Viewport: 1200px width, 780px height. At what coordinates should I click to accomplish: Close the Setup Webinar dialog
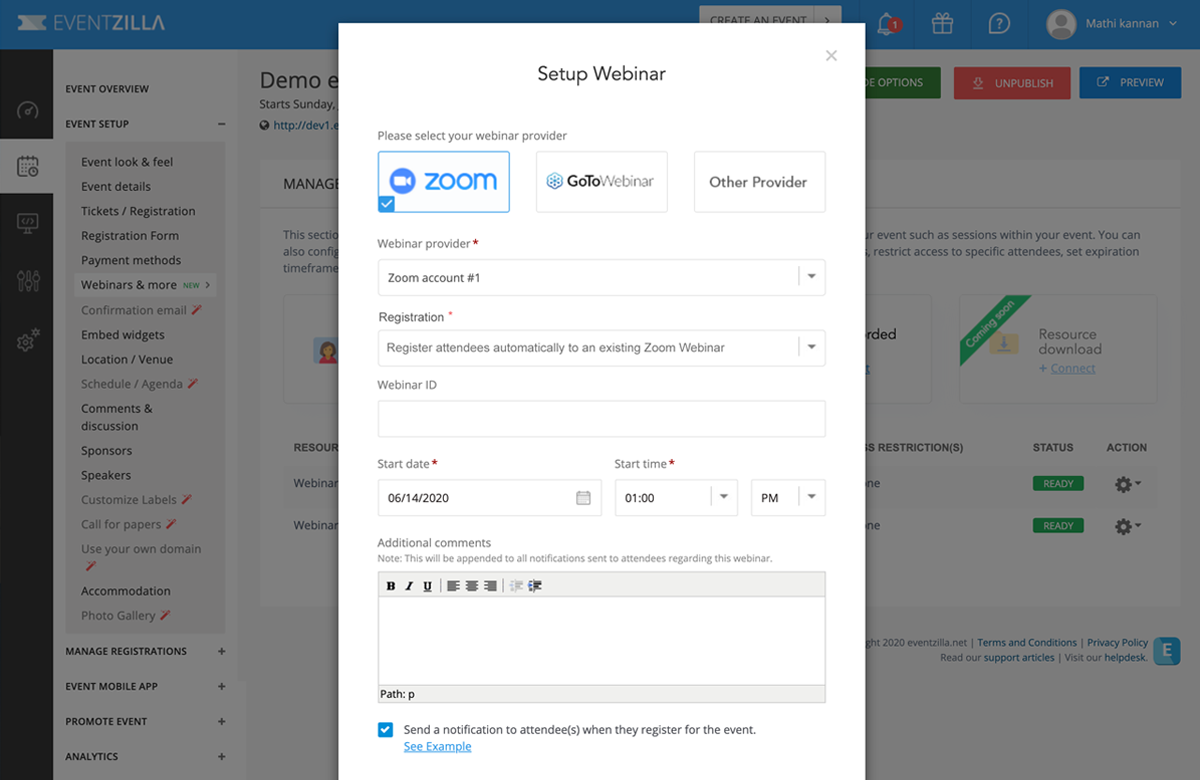pyautogui.click(x=831, y=56)
